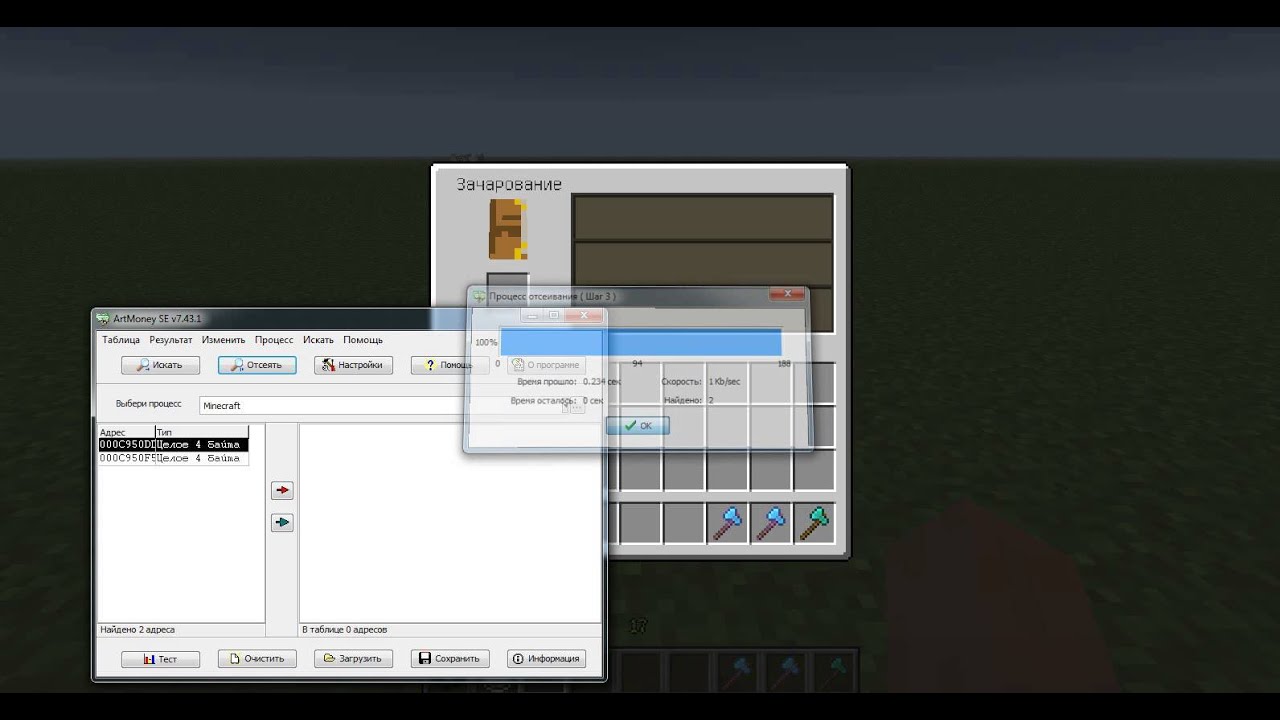This screenshot has width=1280, height=720.
Task: Click the first enchantment option bar
Action: 702,217
